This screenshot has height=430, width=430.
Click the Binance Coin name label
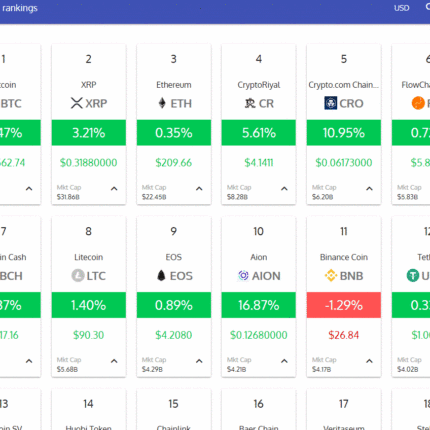(344, 257)
